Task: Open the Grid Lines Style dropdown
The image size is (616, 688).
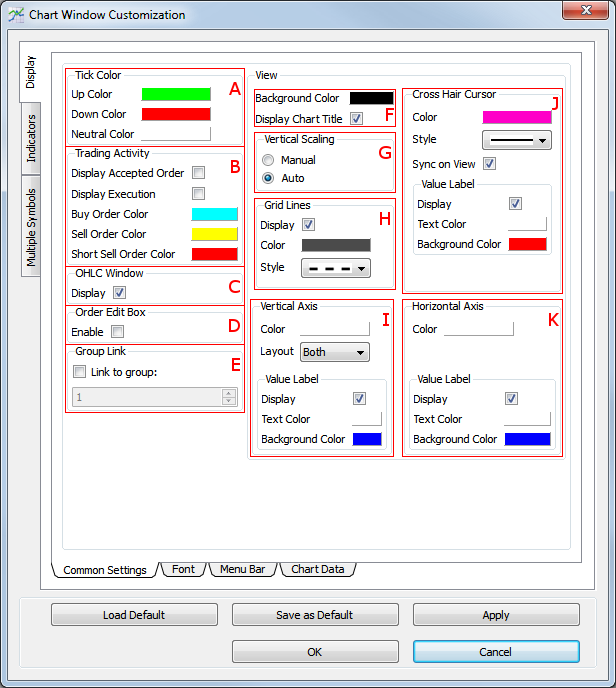Action: (x=336, y=268)
